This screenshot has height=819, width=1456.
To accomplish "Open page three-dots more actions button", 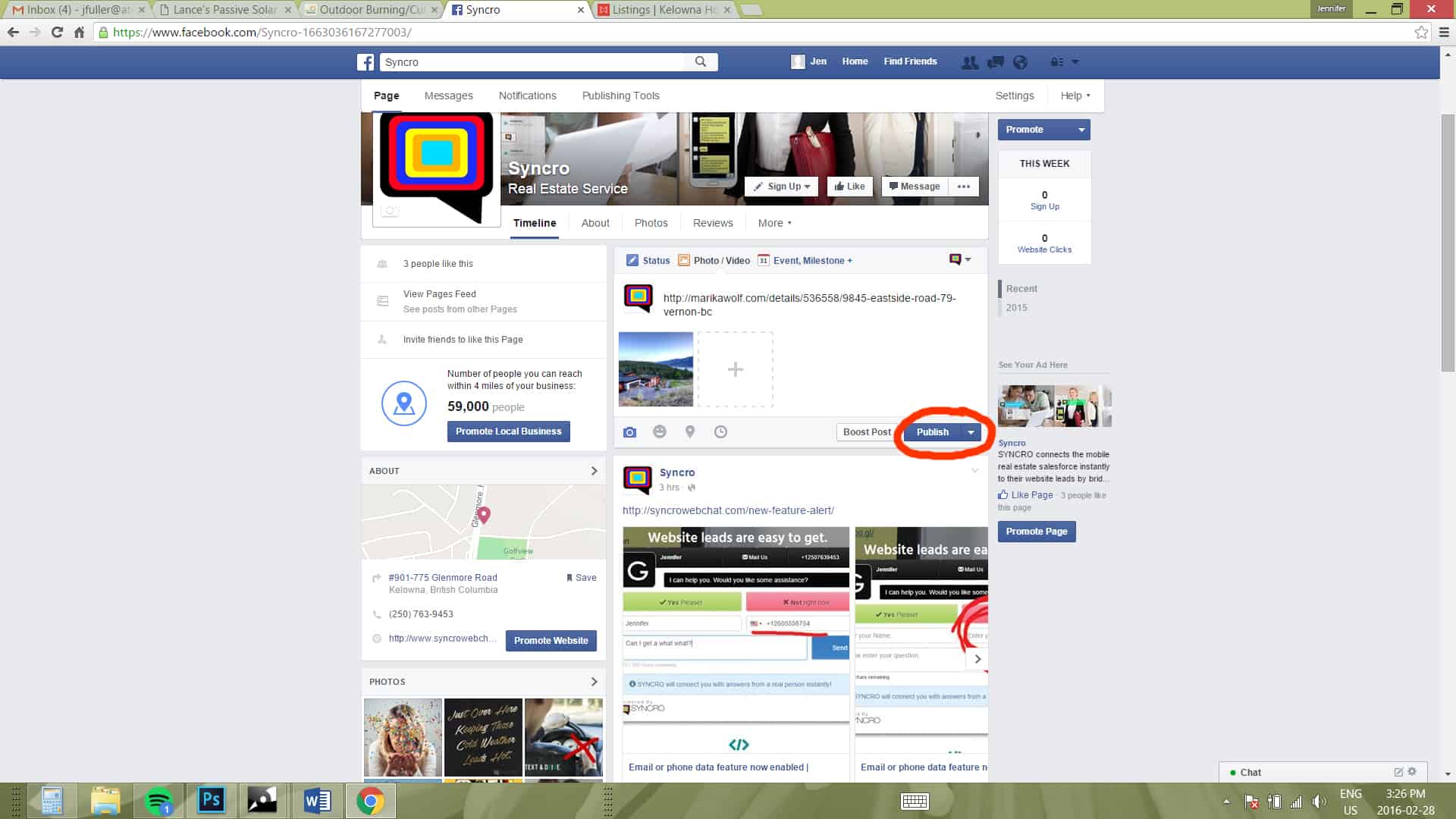I will [964, 187].
